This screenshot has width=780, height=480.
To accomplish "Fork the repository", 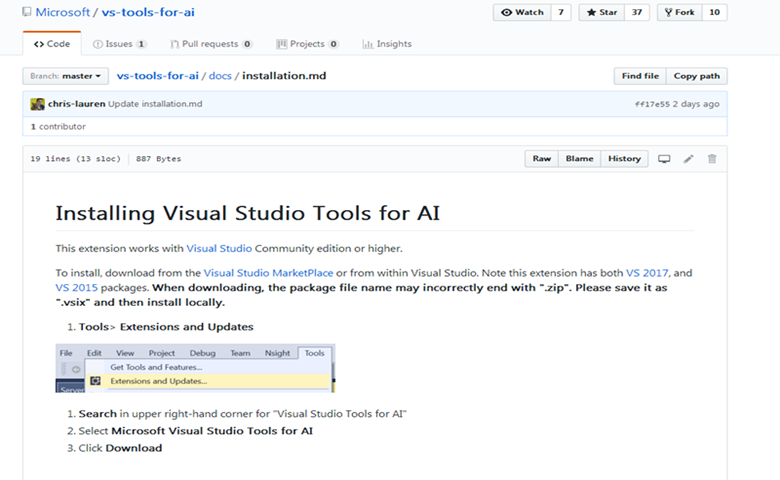I will [680, 12].
